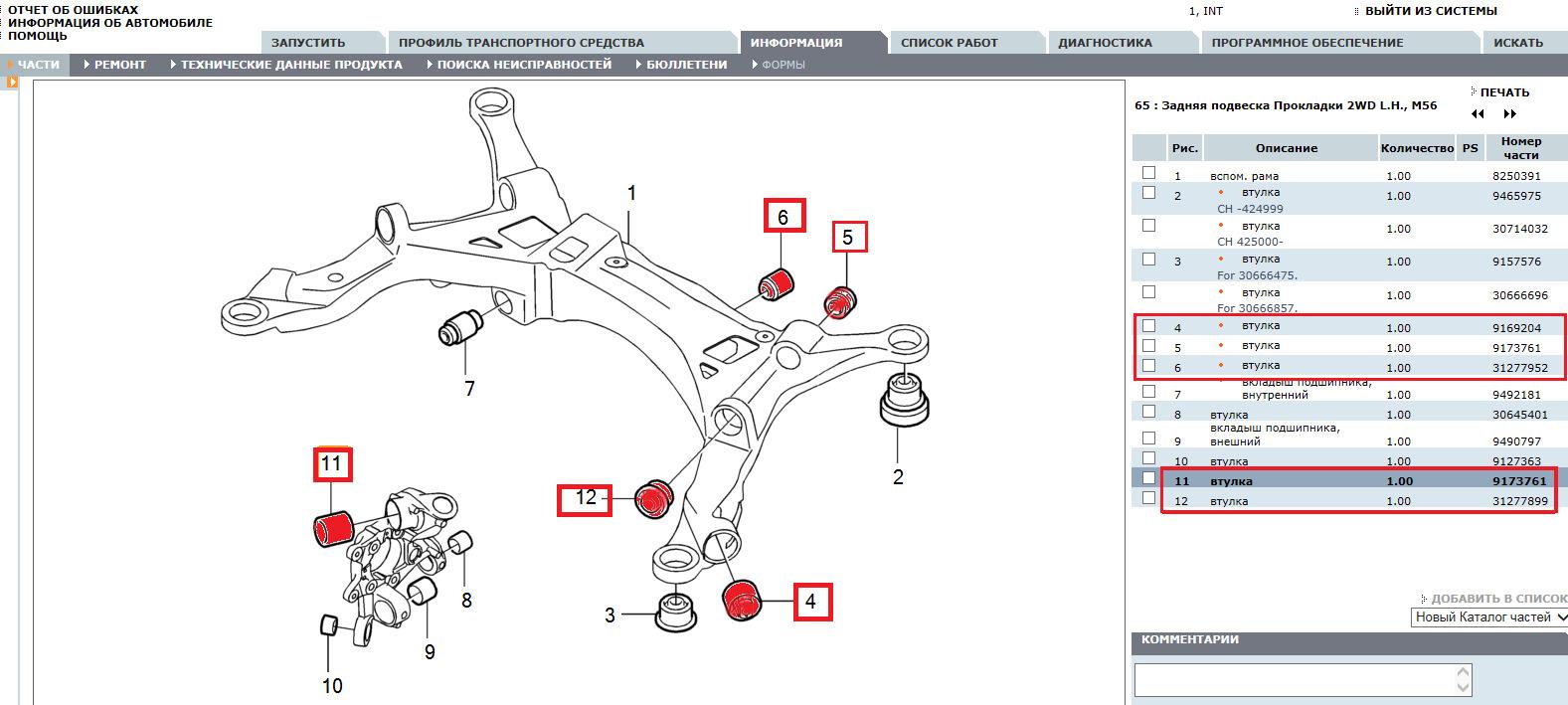Click the next page double-arrow icon
The width and height of the screenshot is (1568, 705).
click(x=1510, y=114)
